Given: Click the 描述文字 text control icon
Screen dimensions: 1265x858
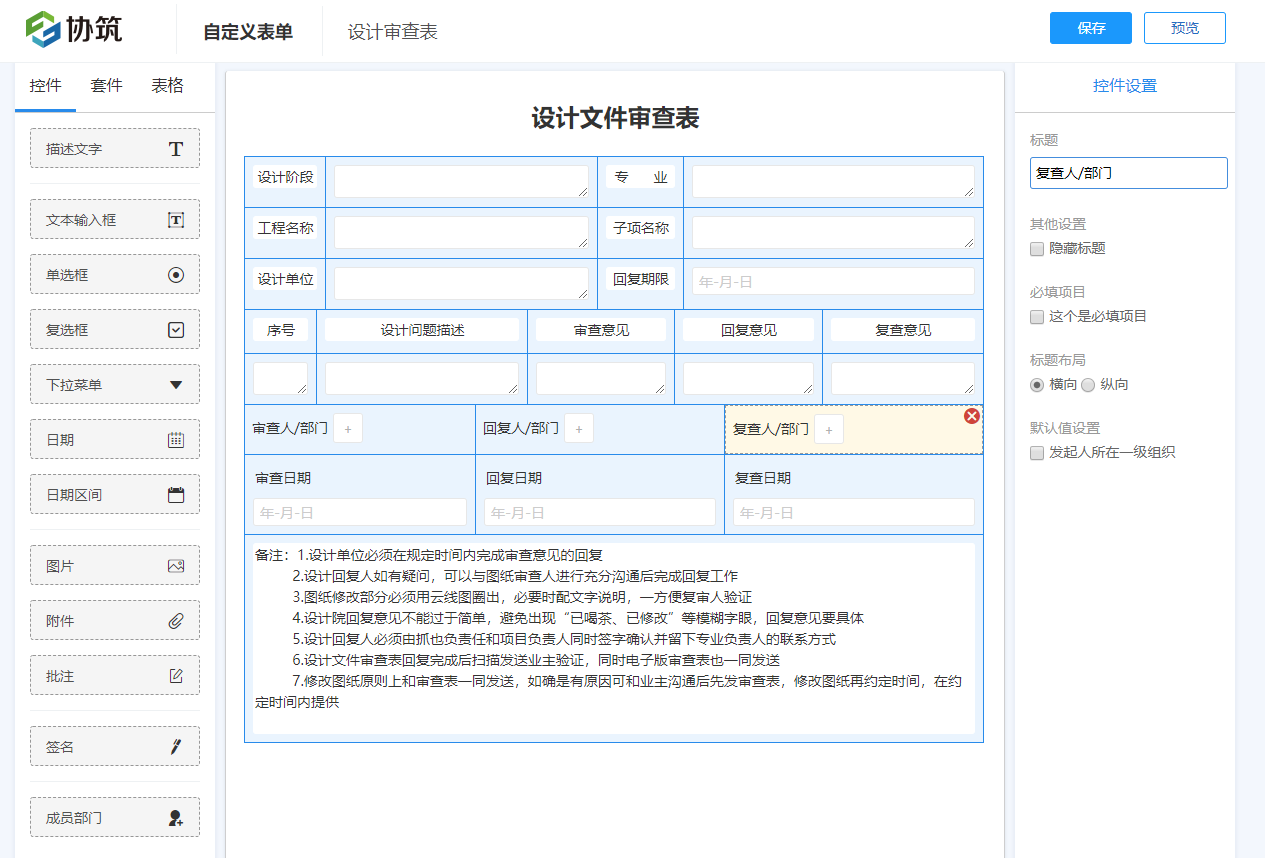Looking at the screenshot, I should [x=176, y=149].
